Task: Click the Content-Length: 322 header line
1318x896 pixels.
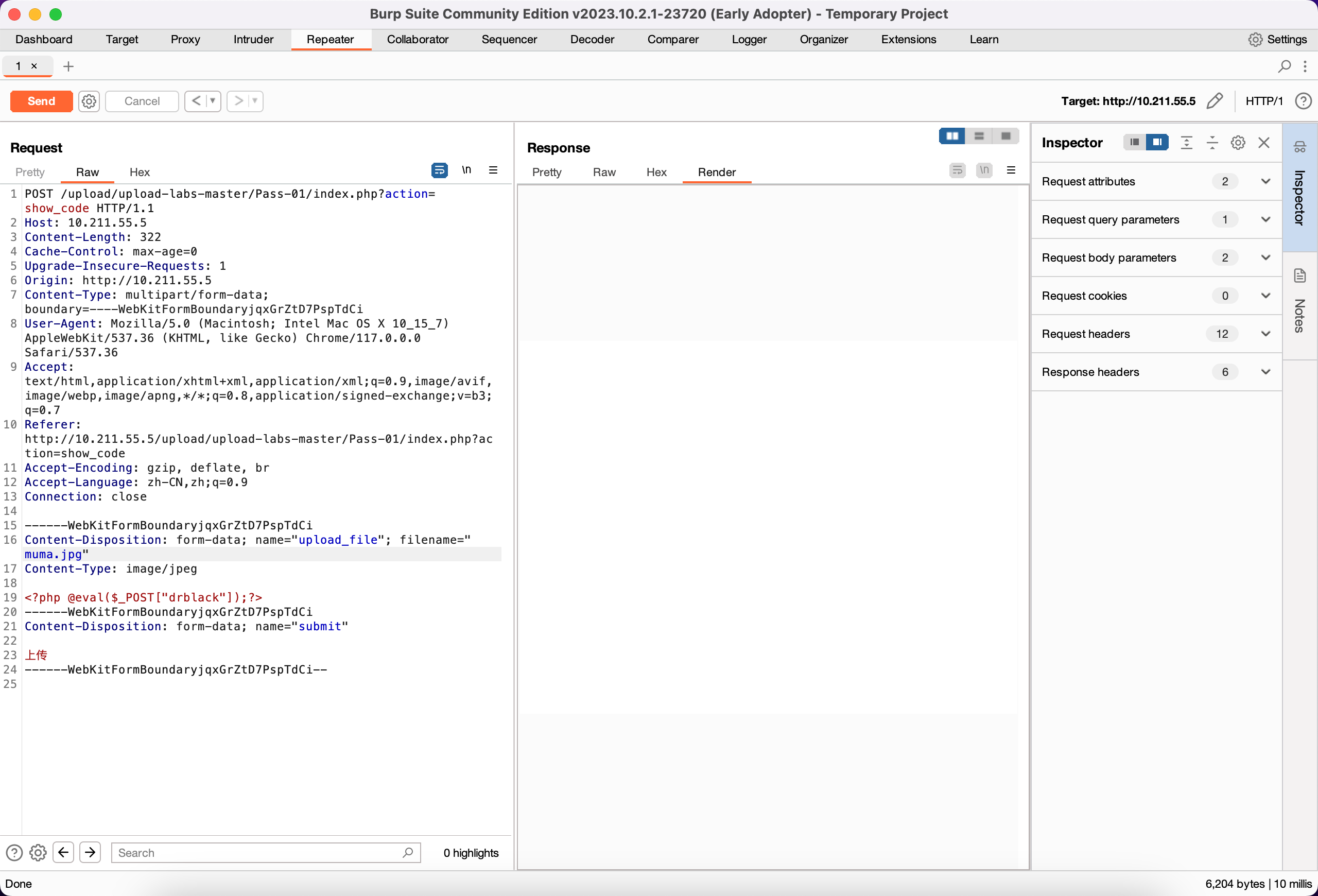Action: point(93,237)
